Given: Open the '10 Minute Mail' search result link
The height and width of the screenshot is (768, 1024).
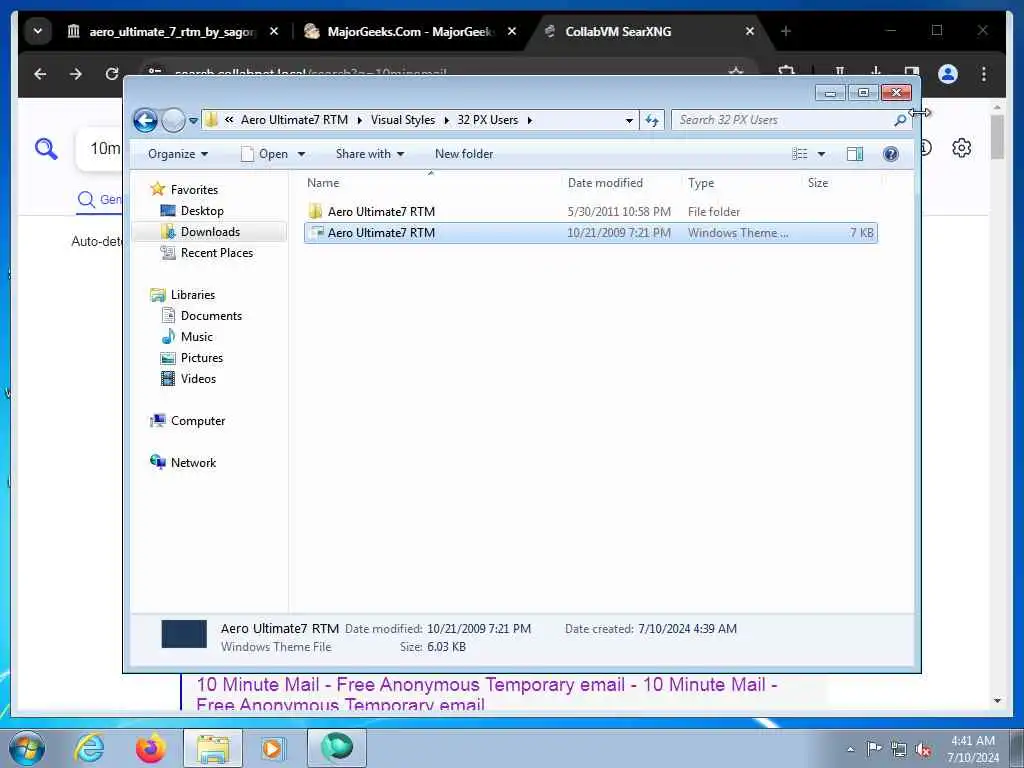Looking at the screenshot, I should tap(486, 695).
